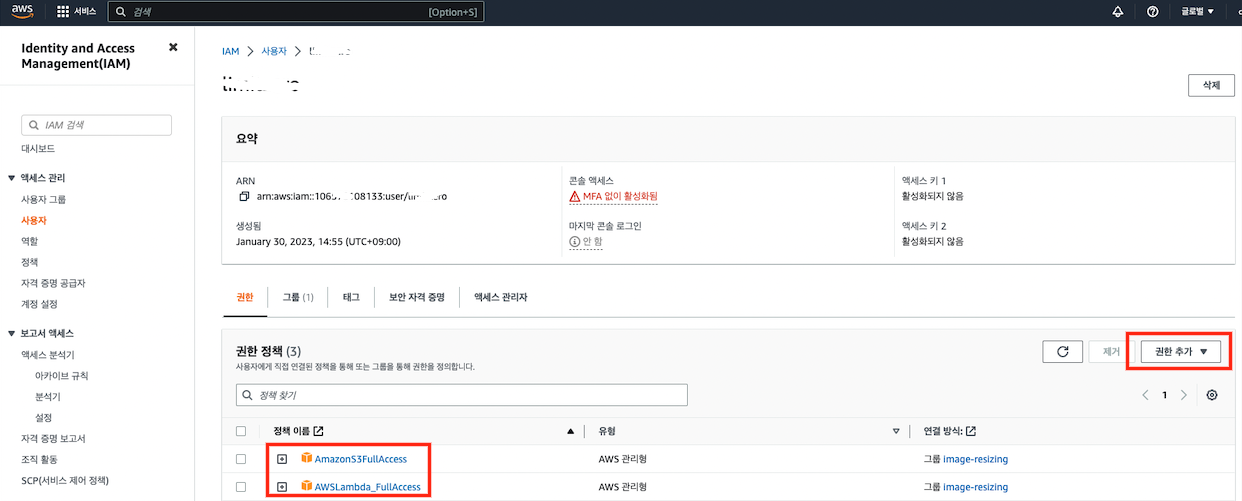Open Users breadcrumb link
Image resolution: width=1242 pixels, height=501 pixels.
click(273, 51)
